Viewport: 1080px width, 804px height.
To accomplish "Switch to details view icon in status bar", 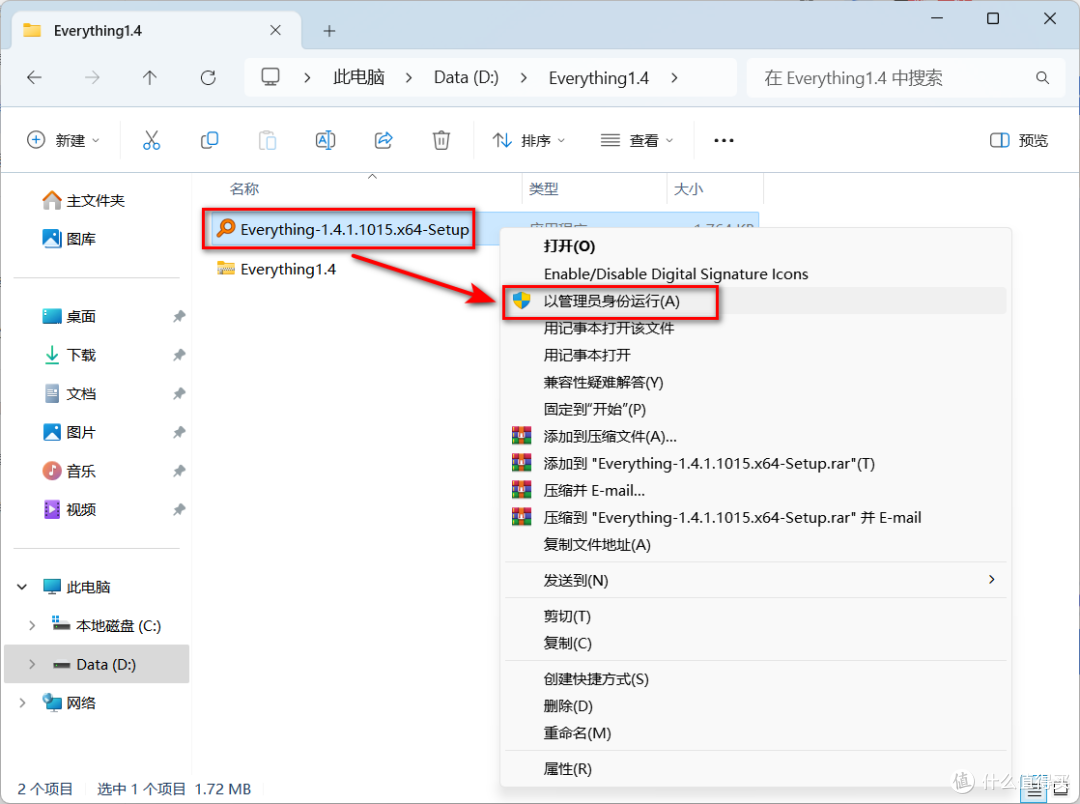I will click(x=1034, y=792).
